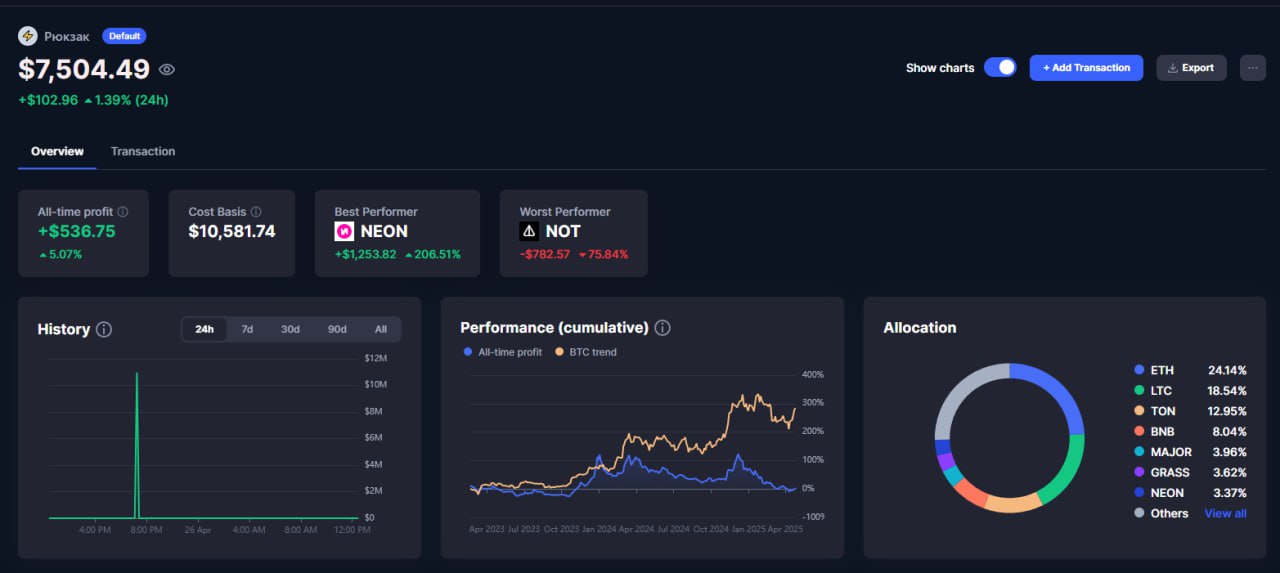Click the NEON allocation legend dot
Image resolution: width=1280 pixels, height=573 pixels.
1139,493
